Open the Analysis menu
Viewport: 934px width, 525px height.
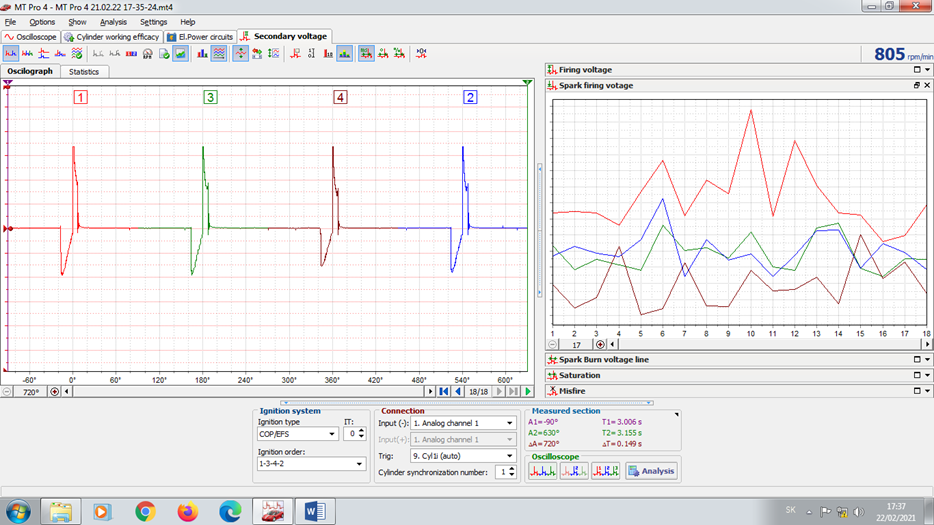(113, 22)
